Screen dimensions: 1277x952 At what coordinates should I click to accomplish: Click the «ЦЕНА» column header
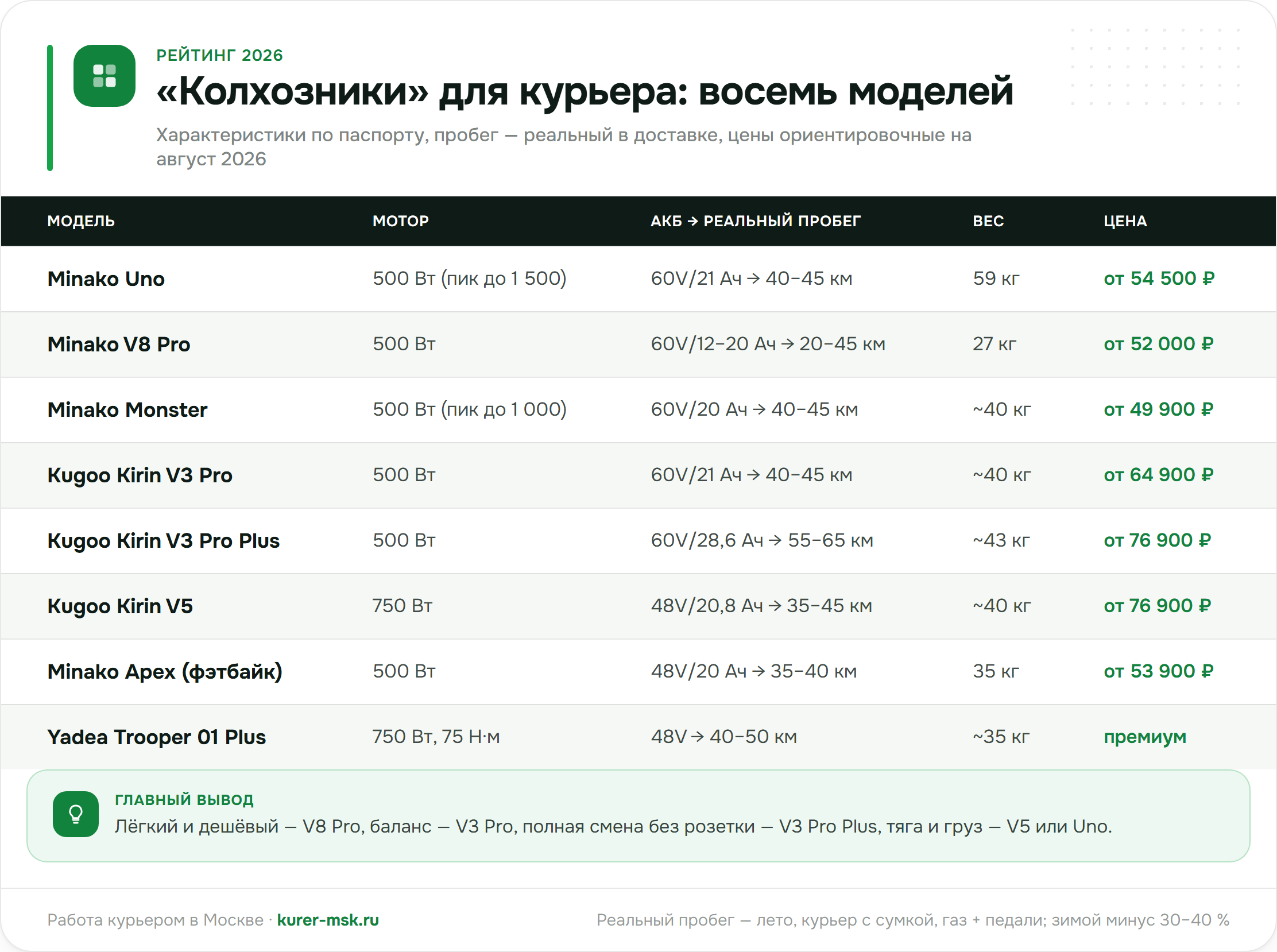tap(1125, 221)
